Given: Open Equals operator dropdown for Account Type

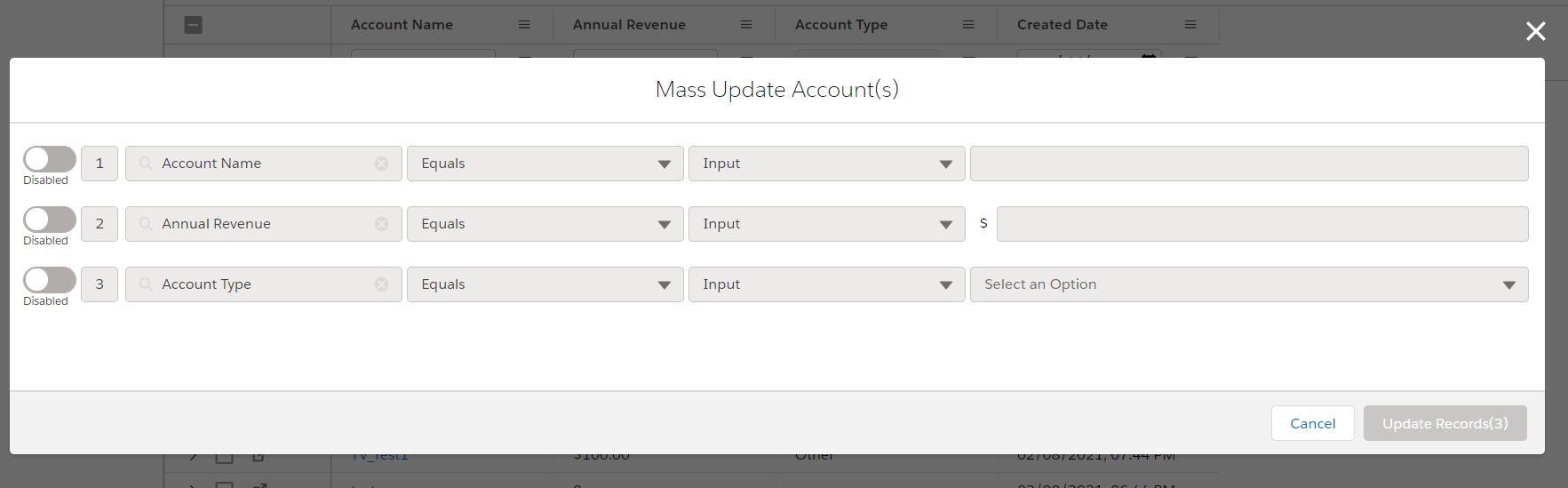Looking at the screenshot, I should [x=545, y=284].
